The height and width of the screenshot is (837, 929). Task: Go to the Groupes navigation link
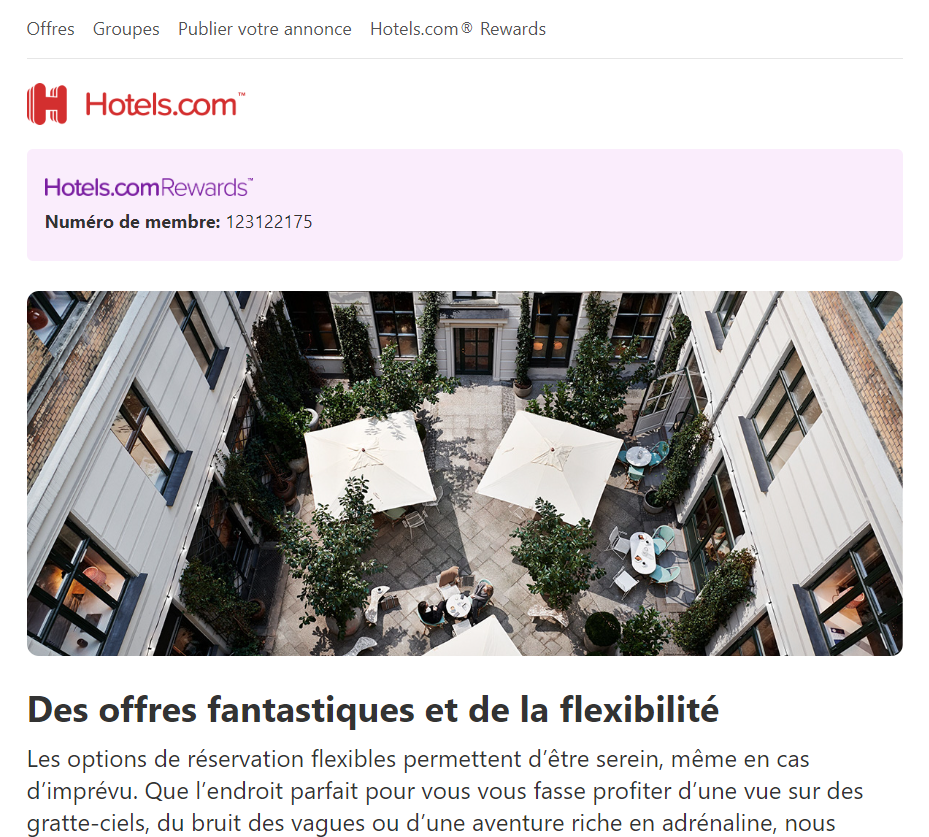pos(126,29)
